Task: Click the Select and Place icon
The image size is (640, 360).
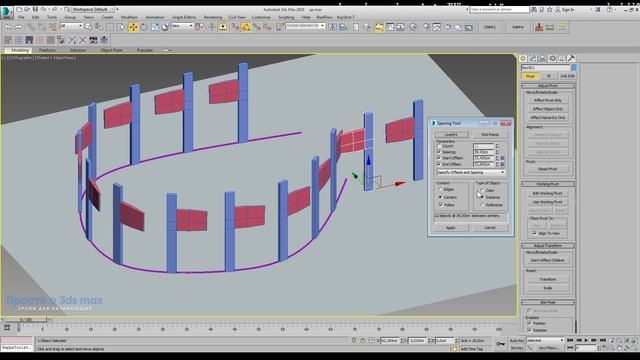Action: tap(165, 27)
